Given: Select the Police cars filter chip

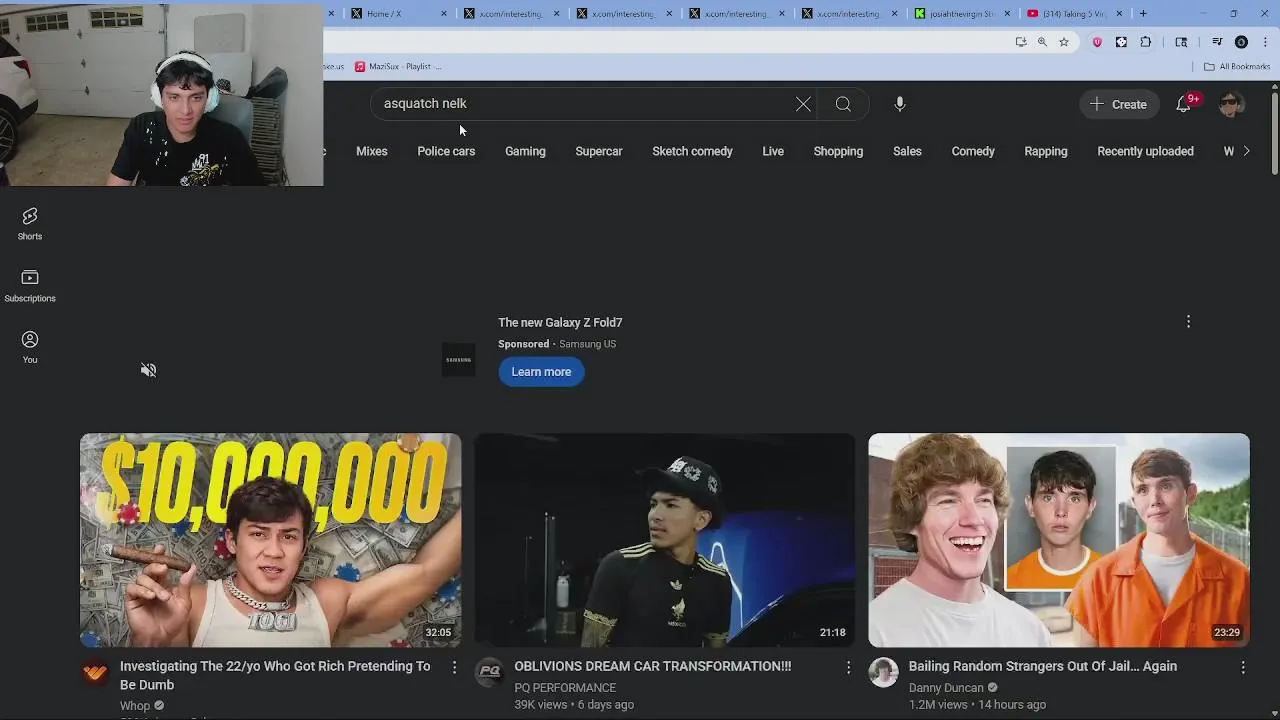Looking at the screenshot, I should [x=446, y=151].
